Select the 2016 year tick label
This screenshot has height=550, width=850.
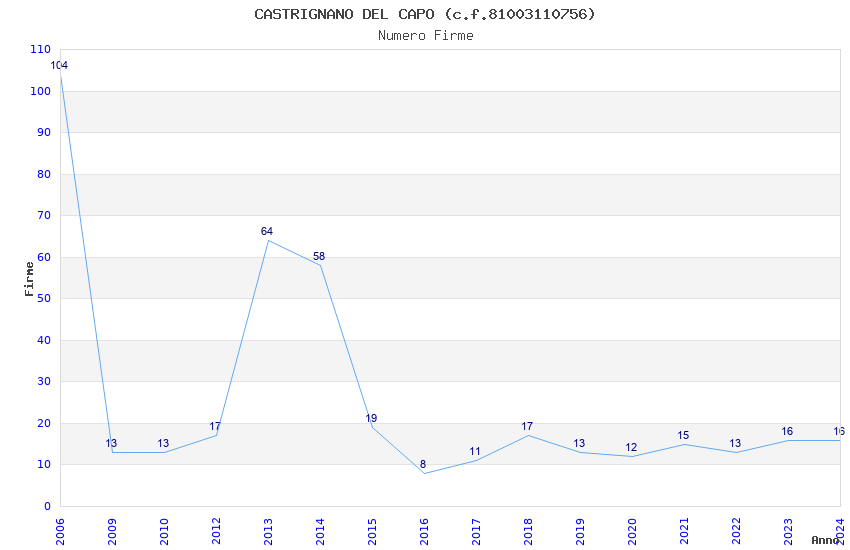pyautogui.click(x=424, y=532)
